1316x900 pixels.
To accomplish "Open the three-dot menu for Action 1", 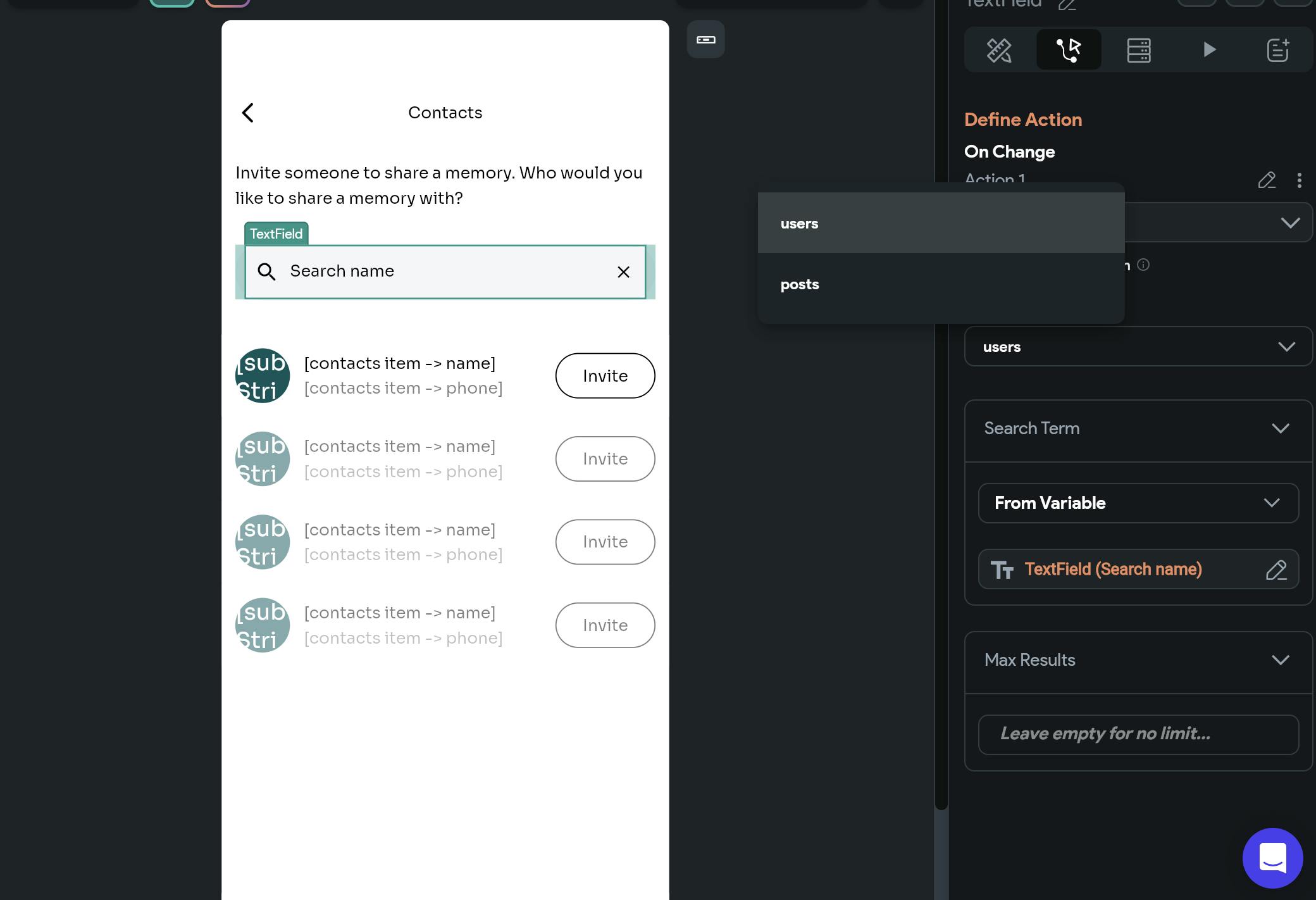I will tap(1299, 180).
